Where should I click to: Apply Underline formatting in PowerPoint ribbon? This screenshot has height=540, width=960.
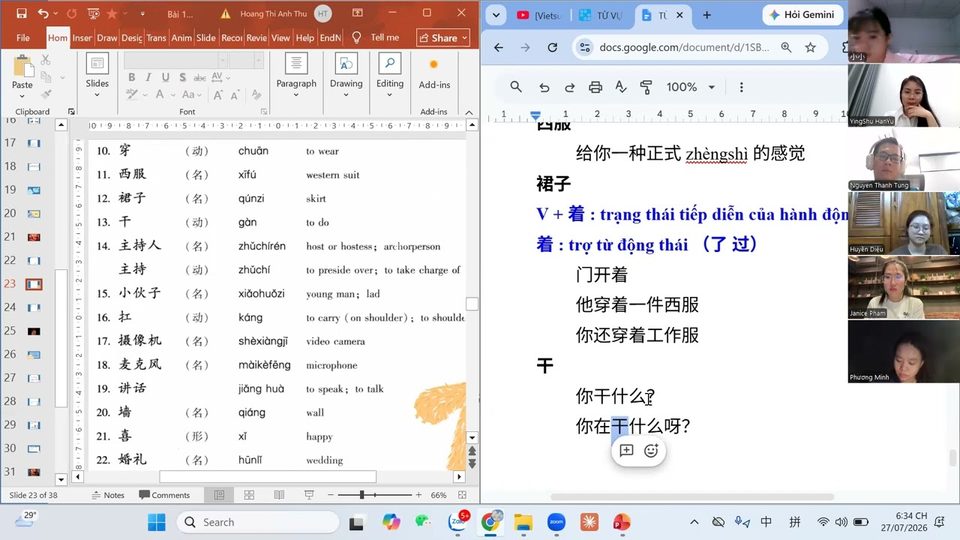pyautogui.click(x=165, y=77)
